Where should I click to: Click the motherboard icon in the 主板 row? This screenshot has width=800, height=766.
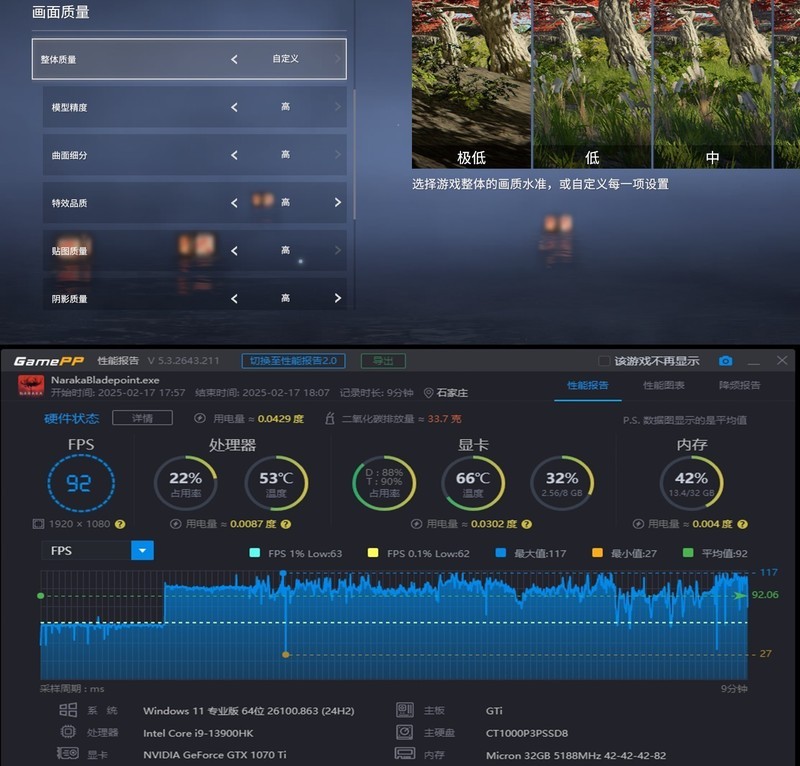pos(405,710)
